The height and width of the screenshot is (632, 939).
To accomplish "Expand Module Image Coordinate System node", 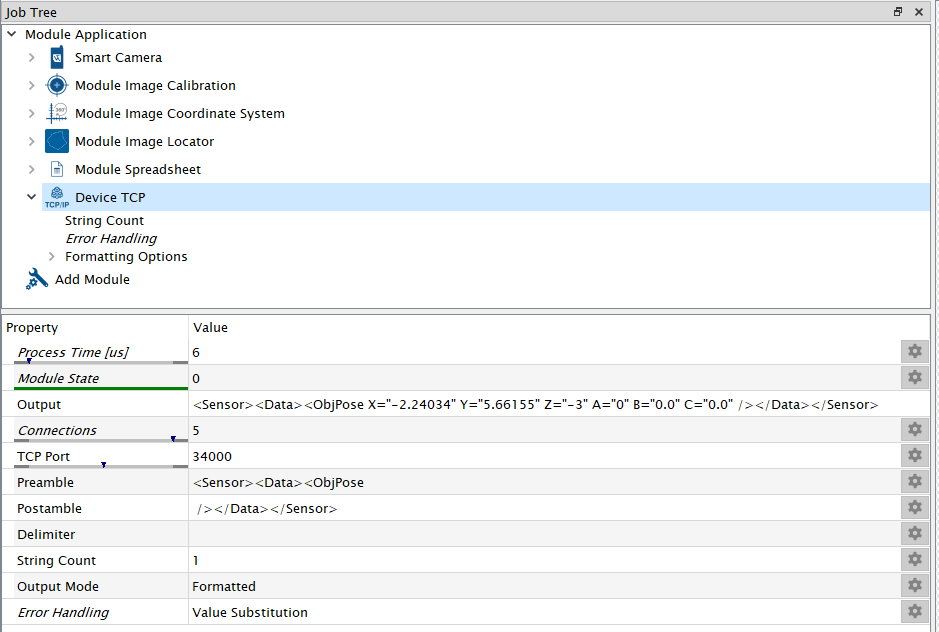I will (x=32, y=113).
